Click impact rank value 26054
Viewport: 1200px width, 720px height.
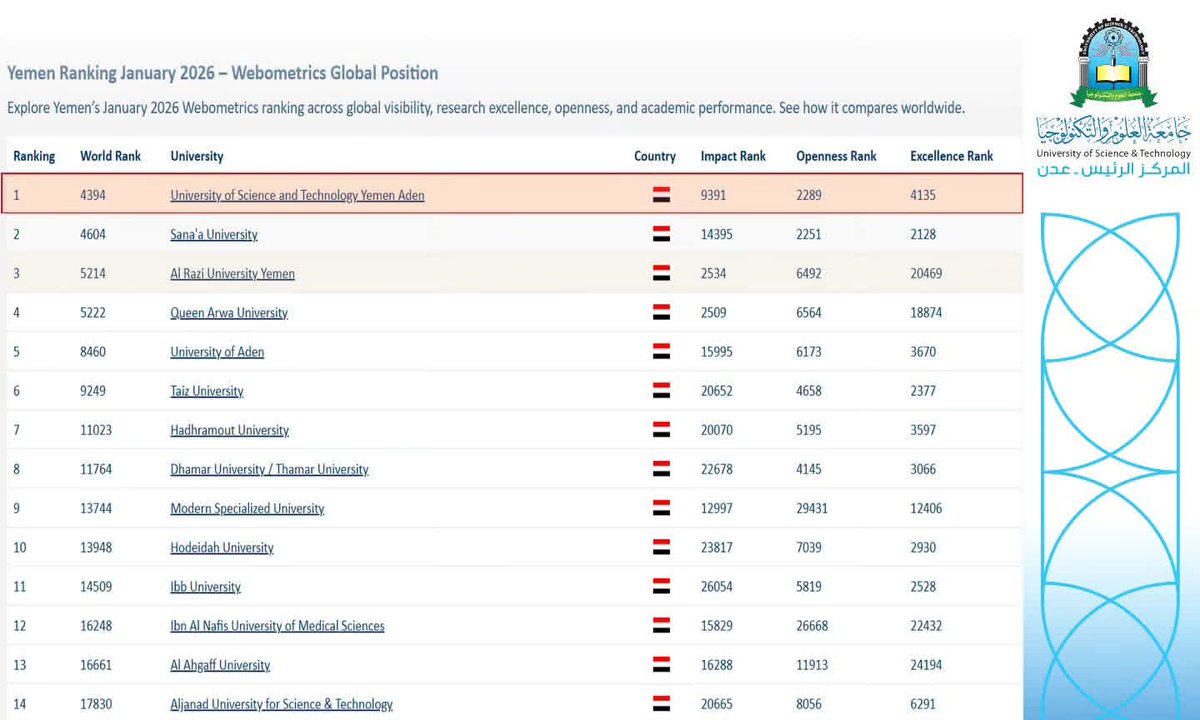(x=717, y=587)
